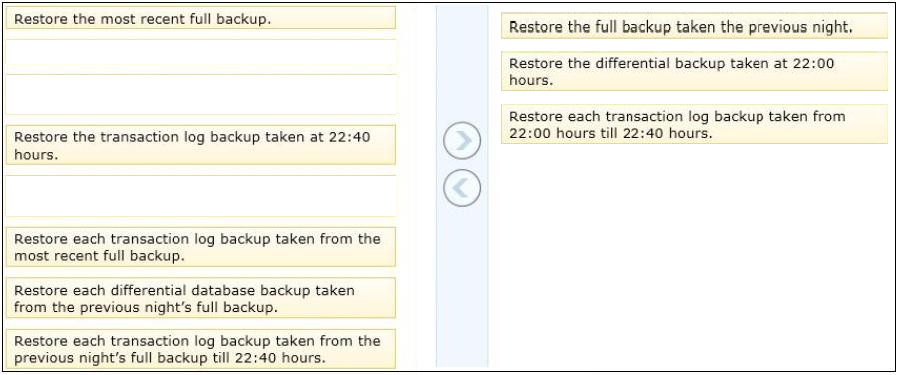Click the text 'most recent full backup' in the log item
The image size is (900, 375).
point(97,256)
